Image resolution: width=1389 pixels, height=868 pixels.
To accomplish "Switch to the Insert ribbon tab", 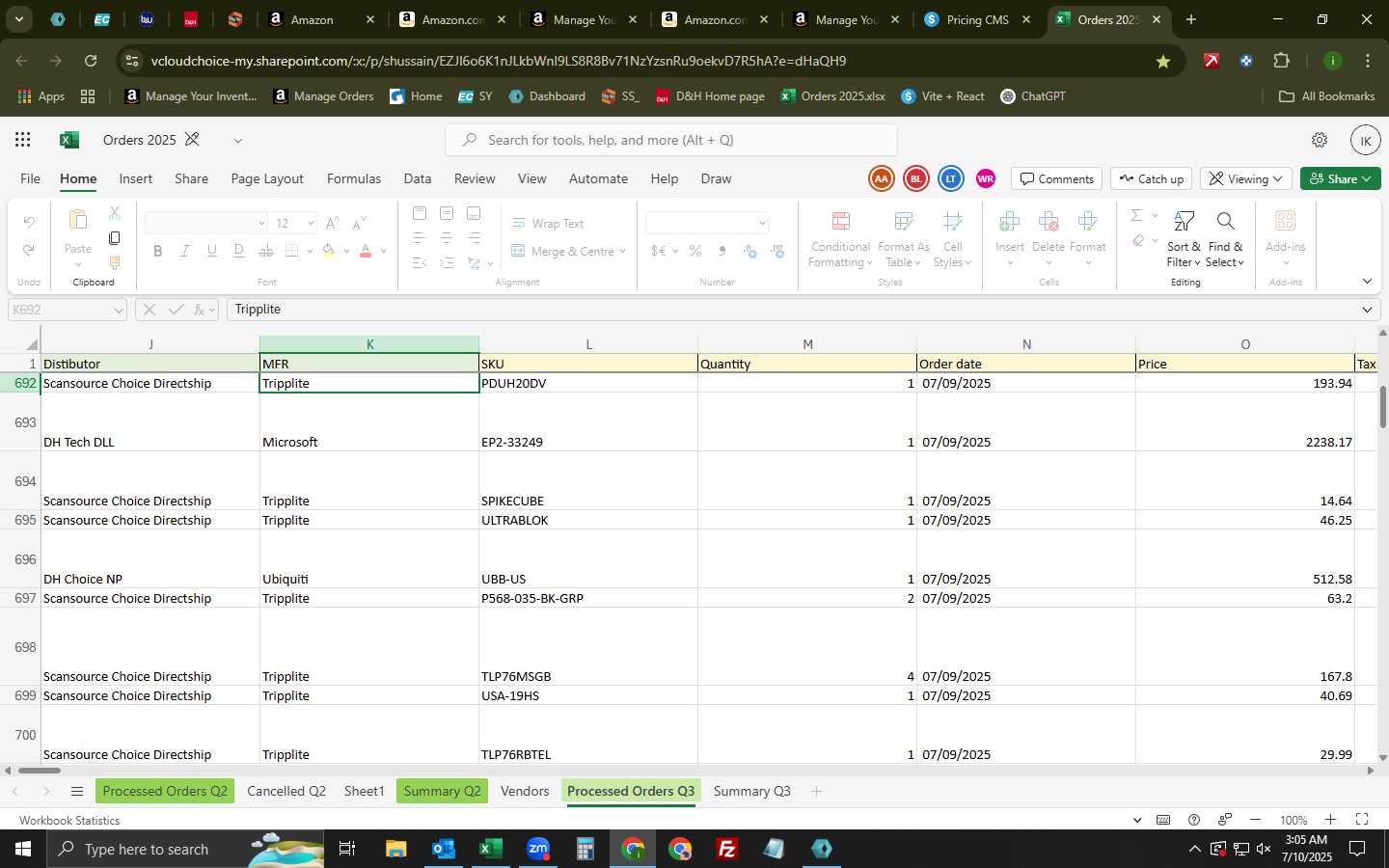I will click(x=136, y=178).
